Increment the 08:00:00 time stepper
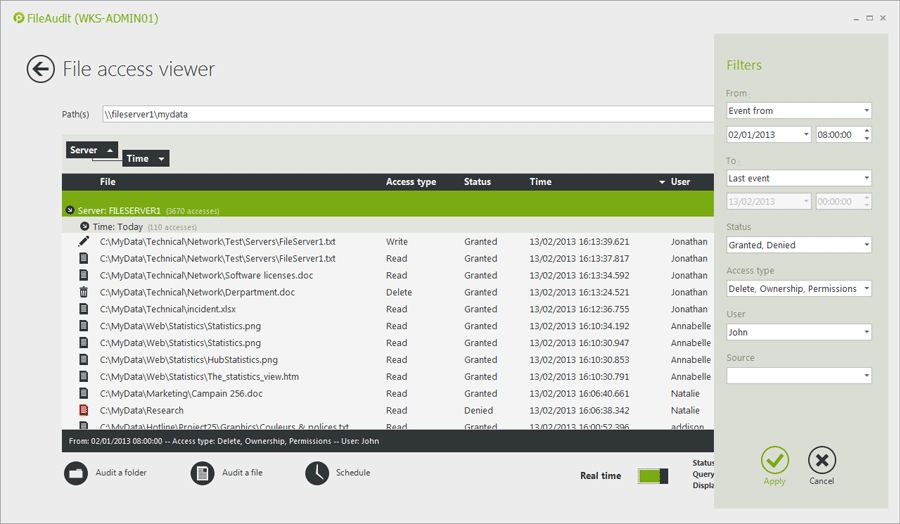Image resolution: width=900 pixels, height=524 pixels. coord(867,131)
